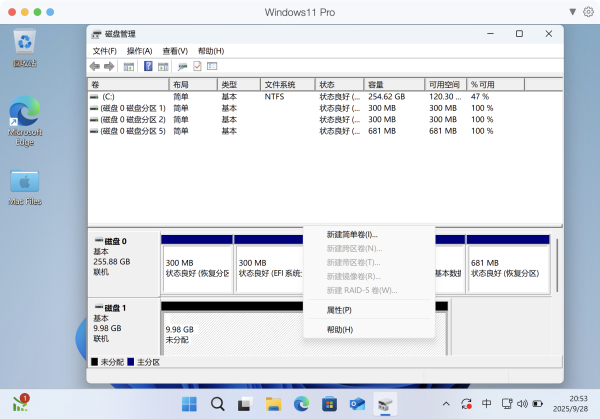Select 属性(P) in the context menu
Viewport: 600px width, 419px height.
(x=339, y=310)
